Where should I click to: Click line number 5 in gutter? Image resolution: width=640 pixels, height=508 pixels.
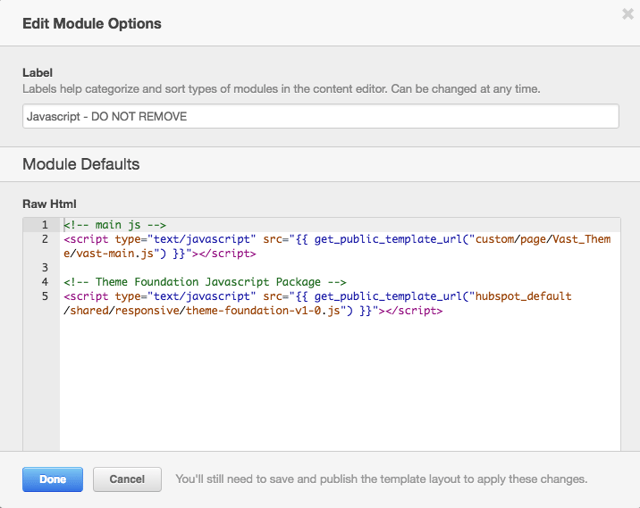(x=44, y=296)
